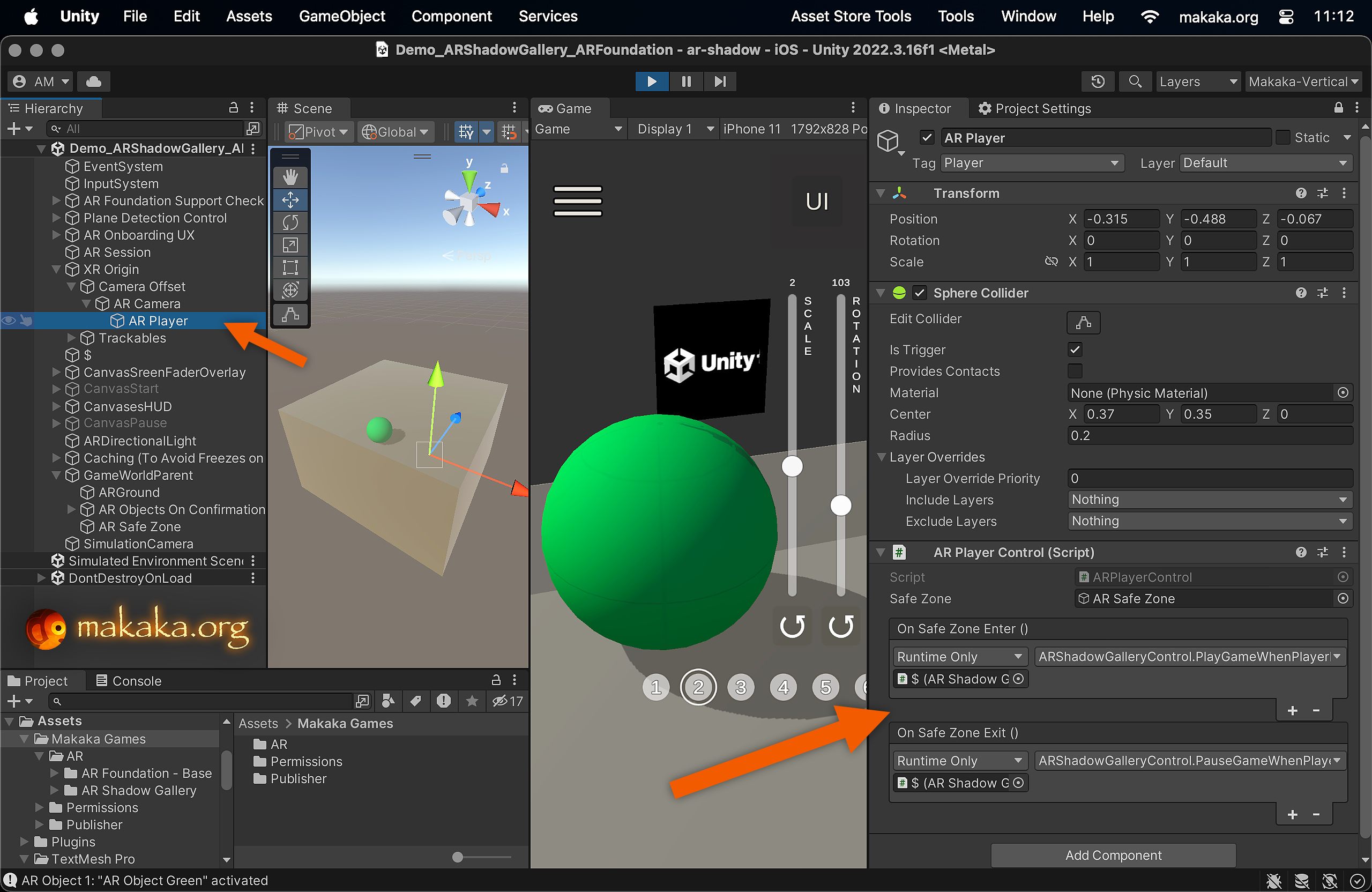
Task: Expand the Trackables item in Hierarchy
Action: (71, 338)
